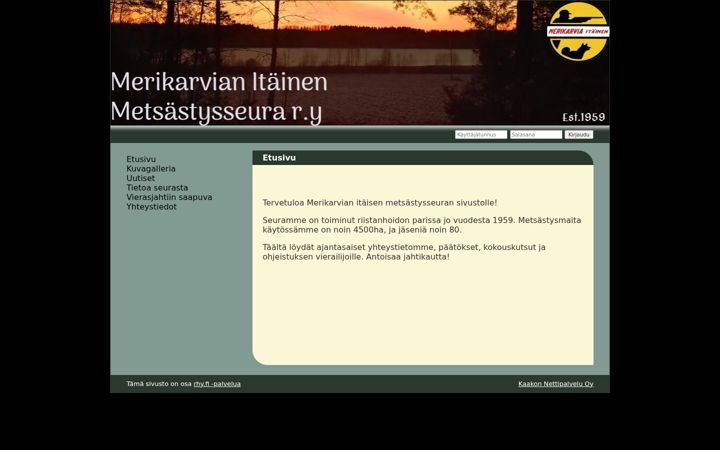Click the Est.1959 banner text
This screenshot has width=720, height=450.
[x=584, y=117]
